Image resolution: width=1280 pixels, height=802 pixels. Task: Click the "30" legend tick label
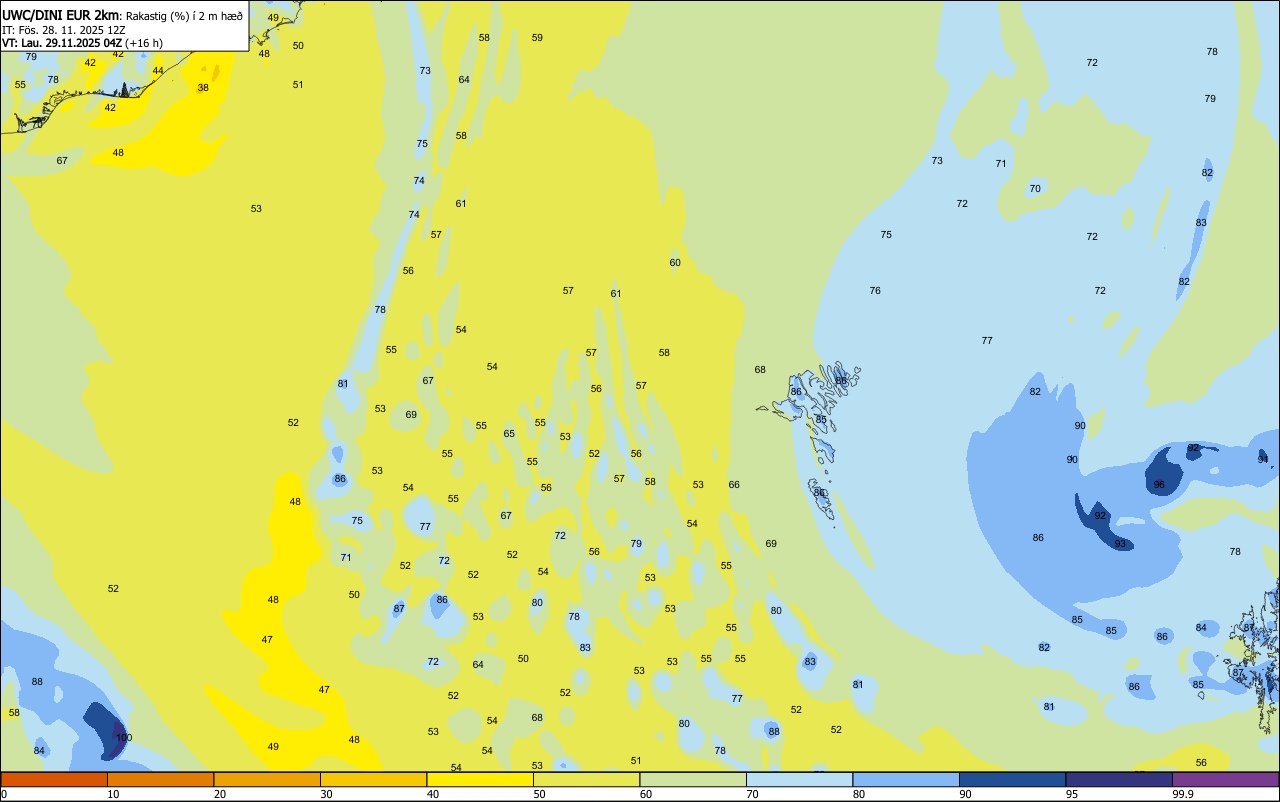pos(326,794)
